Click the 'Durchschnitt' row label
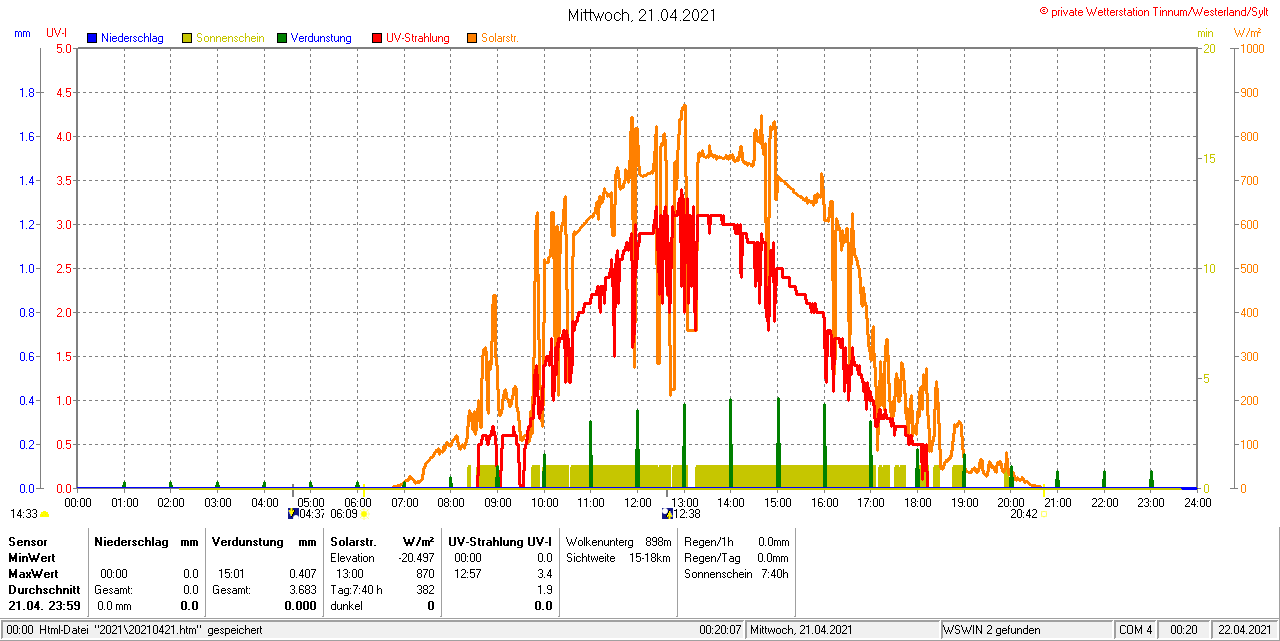 (x=44, y=589)
